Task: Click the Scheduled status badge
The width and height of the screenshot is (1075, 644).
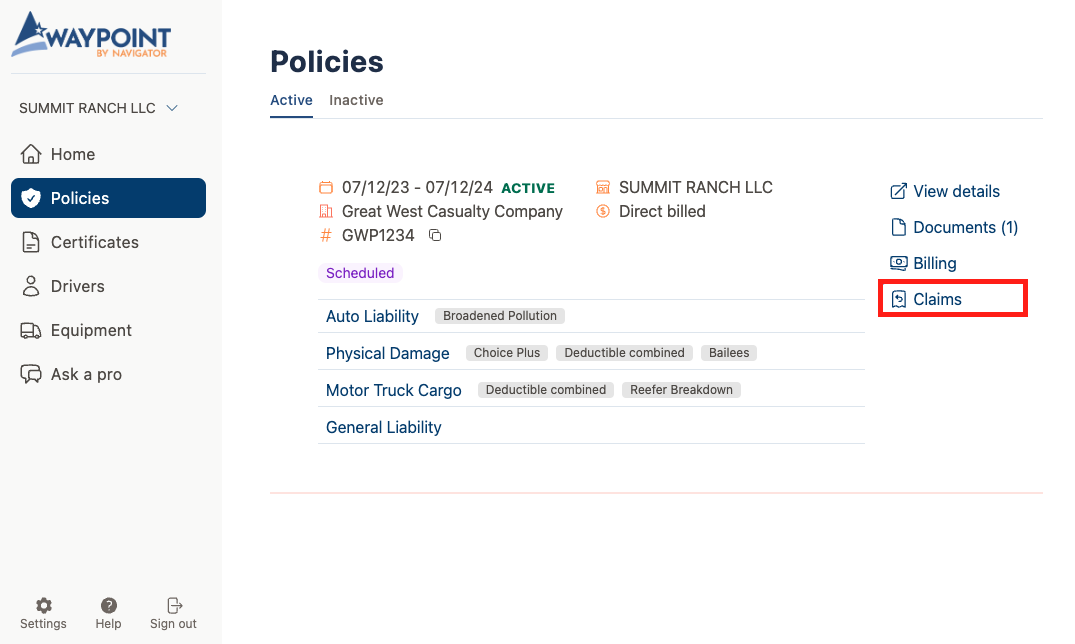Action: point(359,272)
